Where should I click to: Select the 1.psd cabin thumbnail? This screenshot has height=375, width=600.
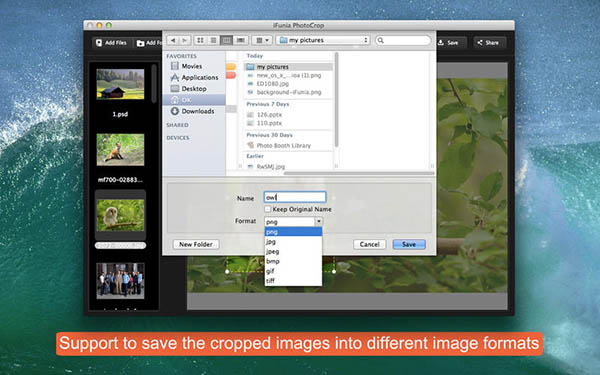(x=120, y=84)
